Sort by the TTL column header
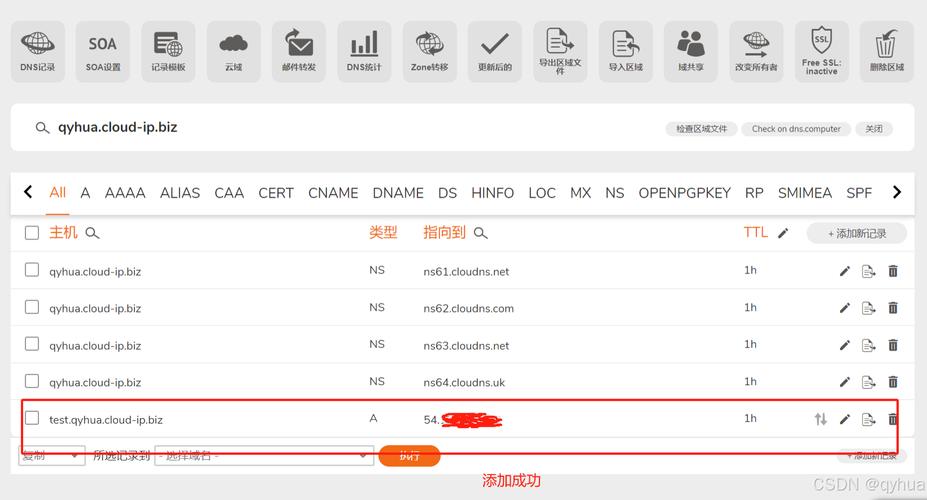The height and width of the screenshot is (500, 927). pos(756,232)
